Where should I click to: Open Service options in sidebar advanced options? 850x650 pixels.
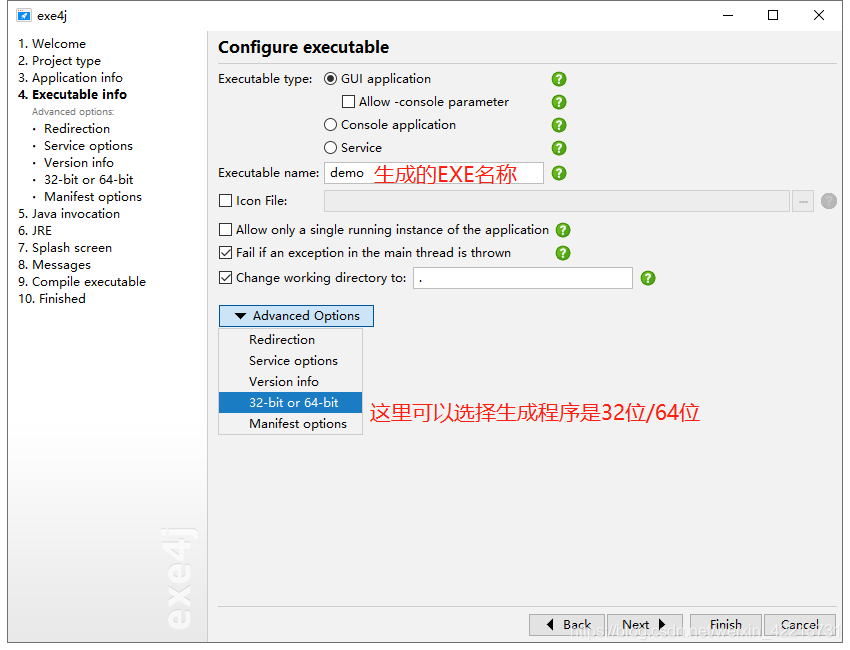88,146
